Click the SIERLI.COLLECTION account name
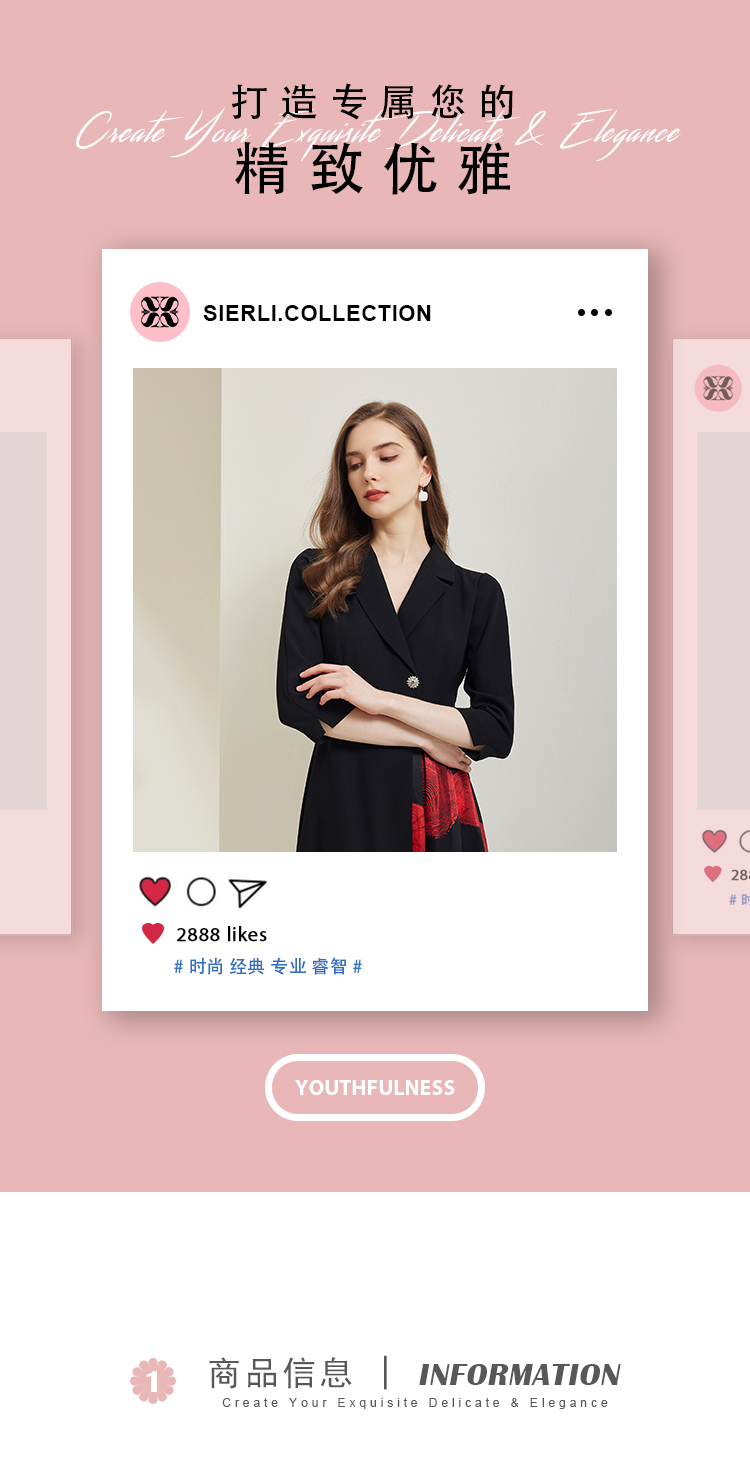The width and height of the screenshot is (750, 1461). 317,313
